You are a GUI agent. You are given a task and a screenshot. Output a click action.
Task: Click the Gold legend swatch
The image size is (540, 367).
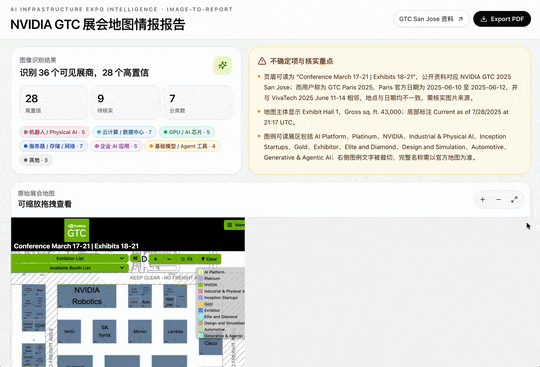pos(201,304)
